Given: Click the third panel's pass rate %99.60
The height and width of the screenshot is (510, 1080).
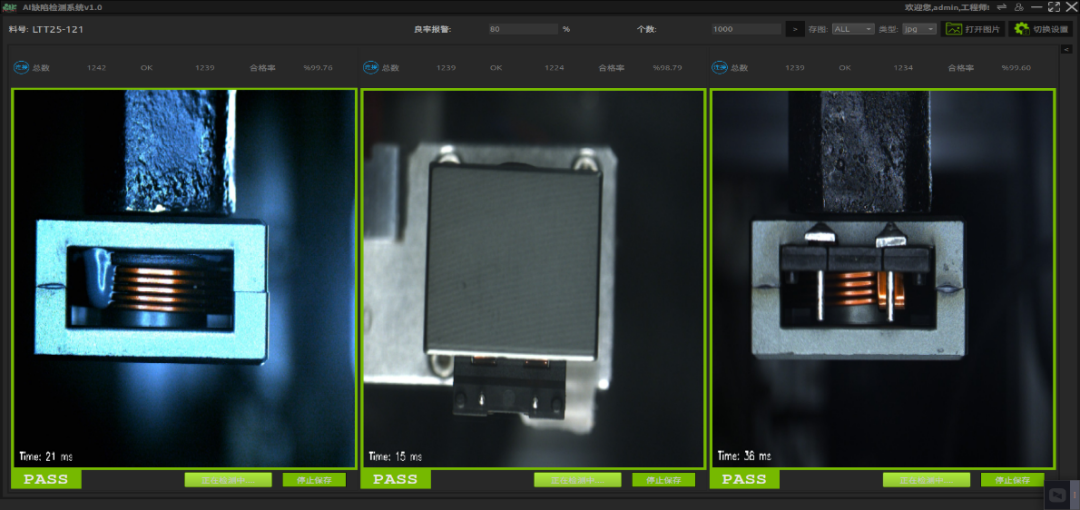Looking at the screenshot, I should point(1017,68).
